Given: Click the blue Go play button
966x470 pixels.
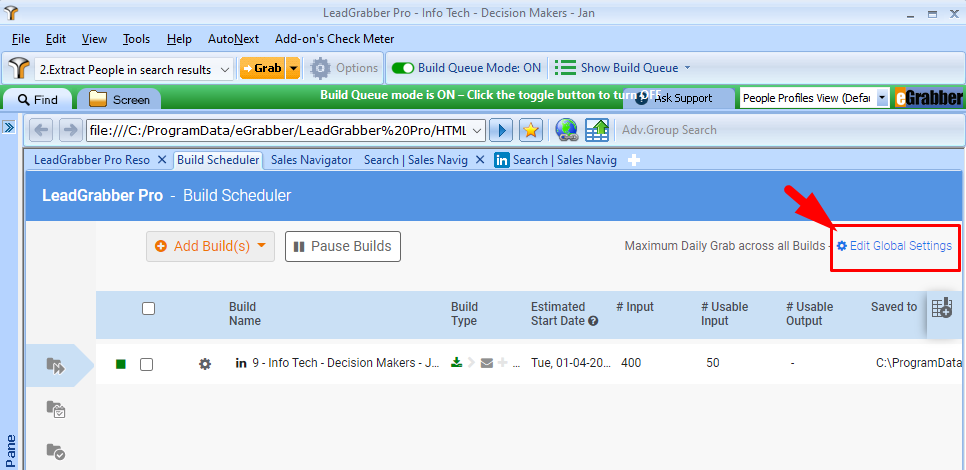Looking at the screenshot, I should pyautogui.click(x=502, y=130).
